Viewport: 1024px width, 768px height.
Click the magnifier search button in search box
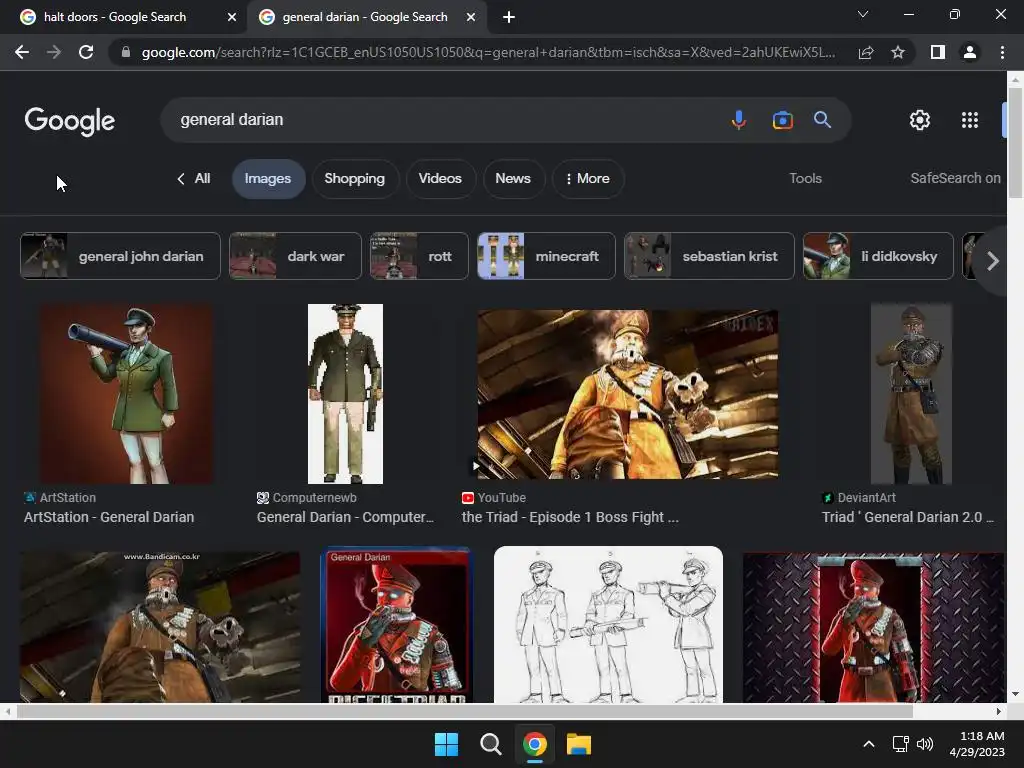(822, 120)
